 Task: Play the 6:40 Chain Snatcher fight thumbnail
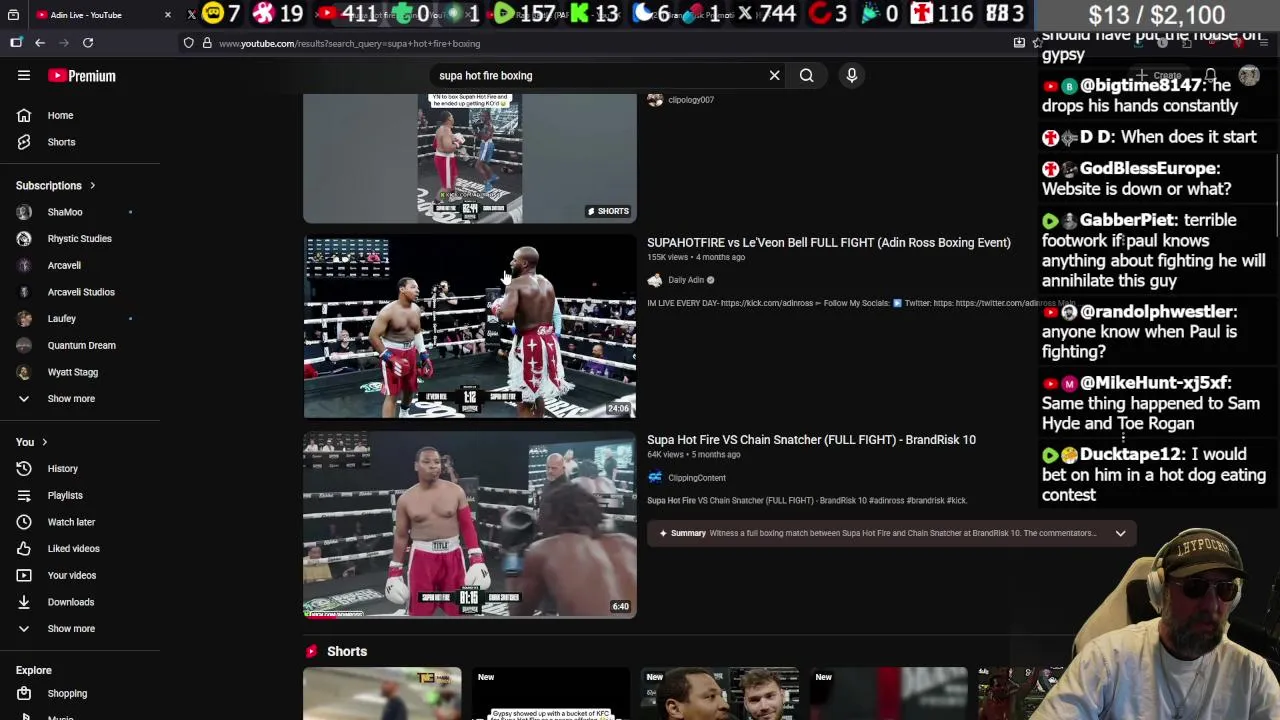(470, 525)
